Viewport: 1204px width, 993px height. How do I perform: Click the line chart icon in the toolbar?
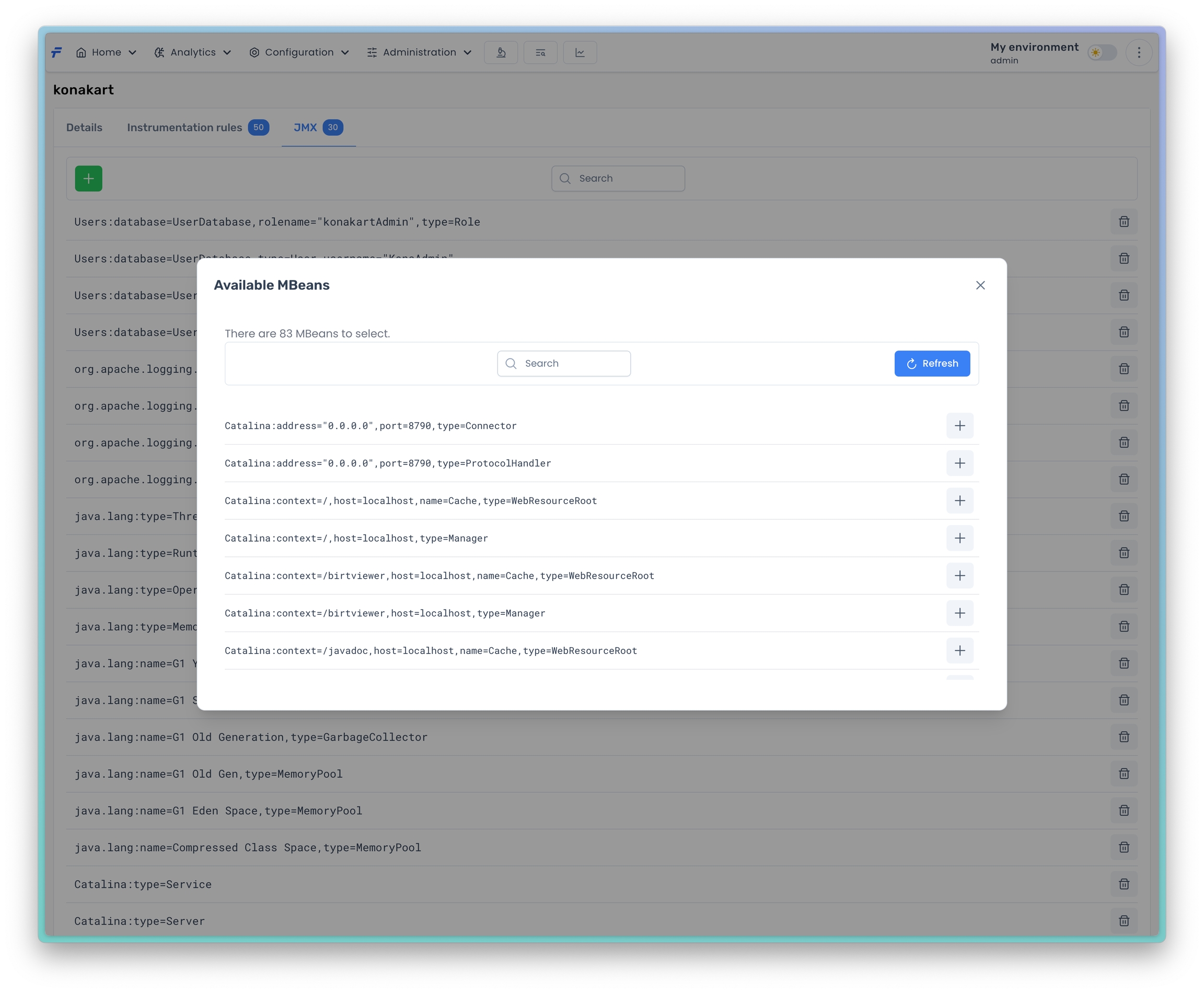click(580, 53)
